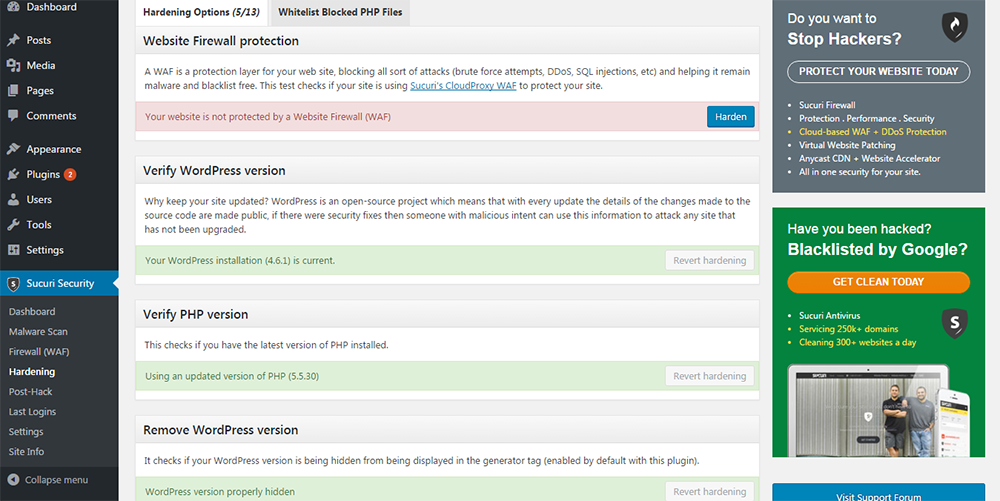This screenshot has height=501, width=1000.
Task: Click Virtual Website Patching text
Action: 847,145
